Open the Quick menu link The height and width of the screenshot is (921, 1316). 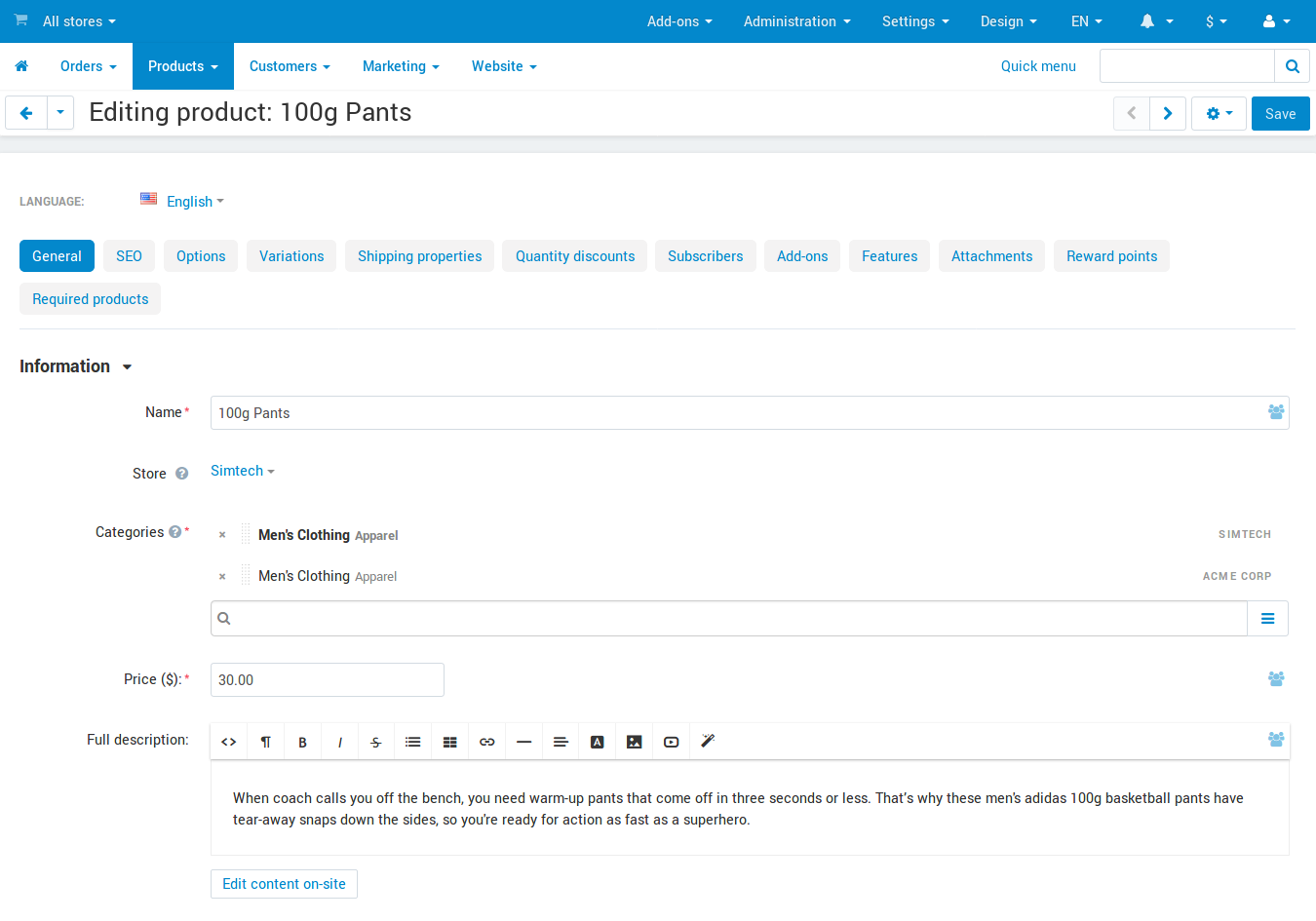pyautogui.click(x=1039, y=66)
